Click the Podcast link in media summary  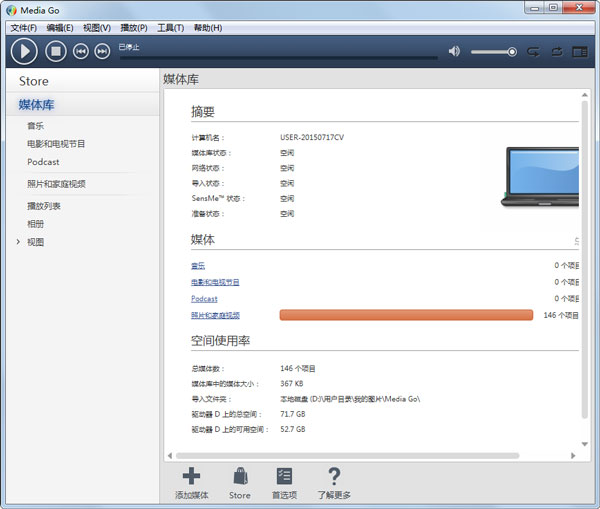[x=204, y=299]
